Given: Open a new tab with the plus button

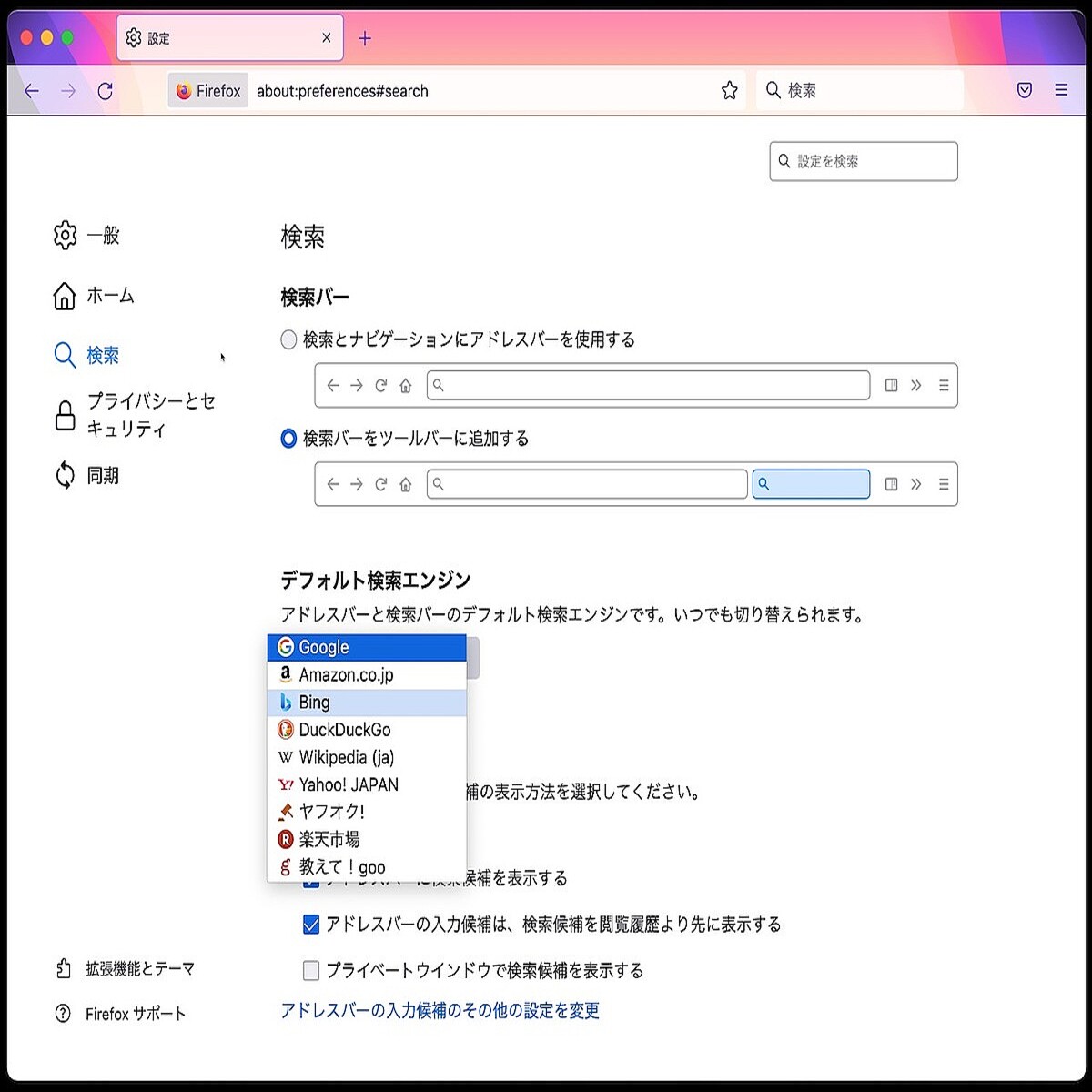Looking at the screenshot, I should pos(364,38).
